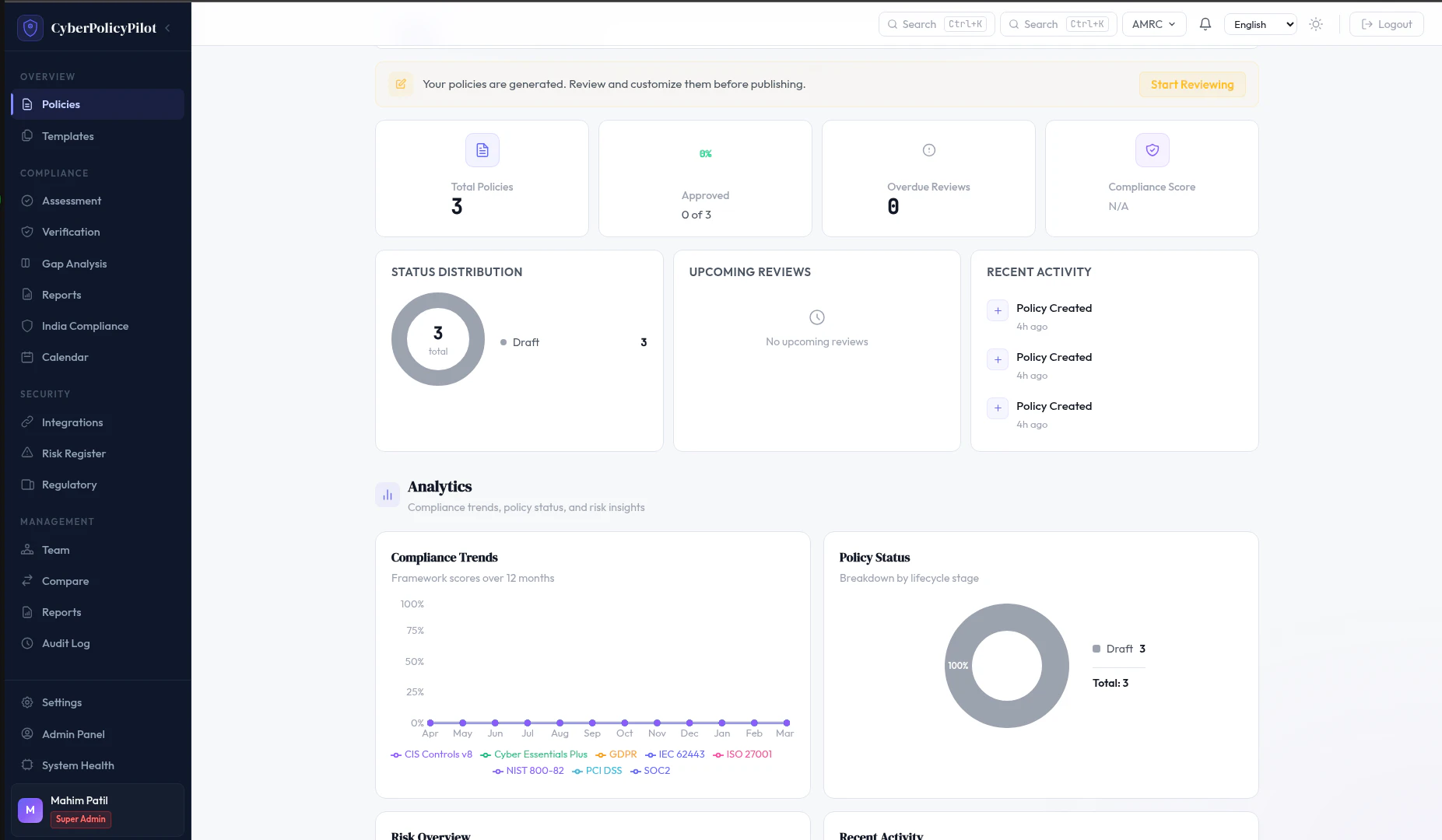Toggle PCI DSS legend series

click(597, 771)
